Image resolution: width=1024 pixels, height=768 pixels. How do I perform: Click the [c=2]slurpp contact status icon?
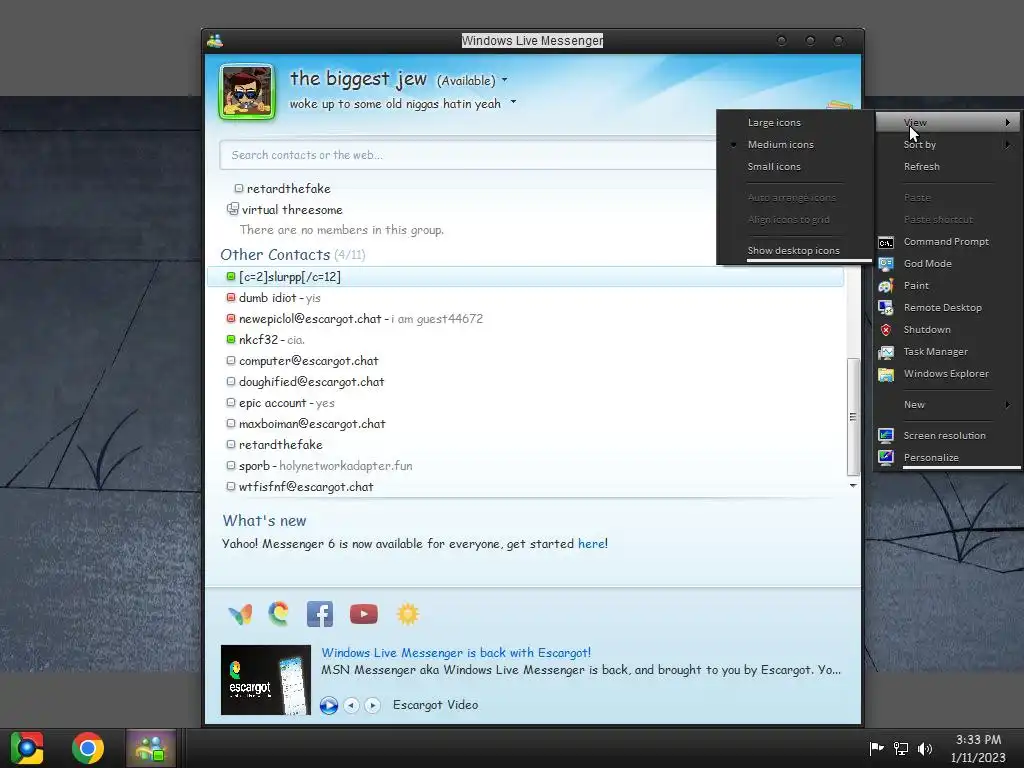(231, 276)
